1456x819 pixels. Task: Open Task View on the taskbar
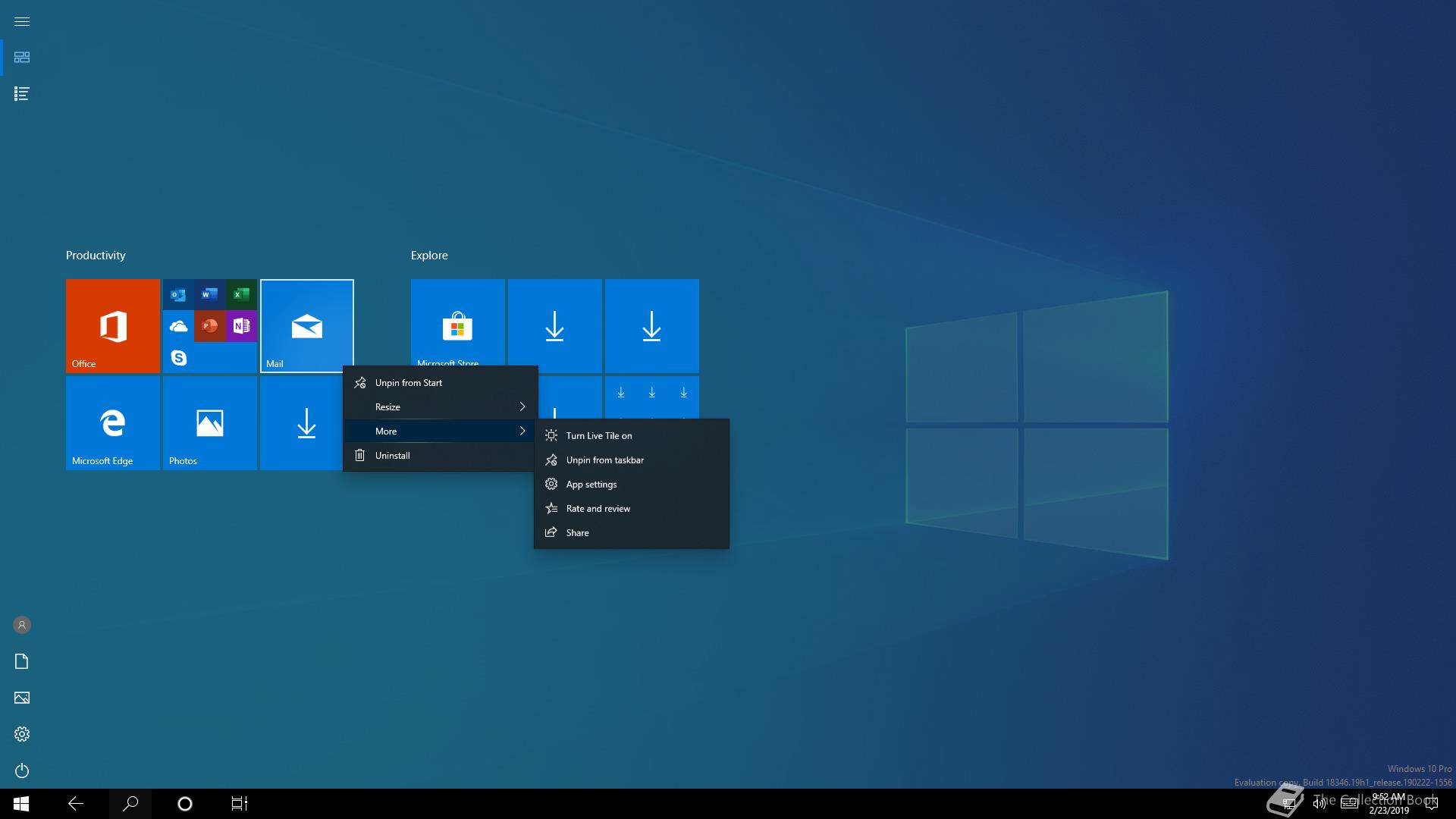pos(240,804)
